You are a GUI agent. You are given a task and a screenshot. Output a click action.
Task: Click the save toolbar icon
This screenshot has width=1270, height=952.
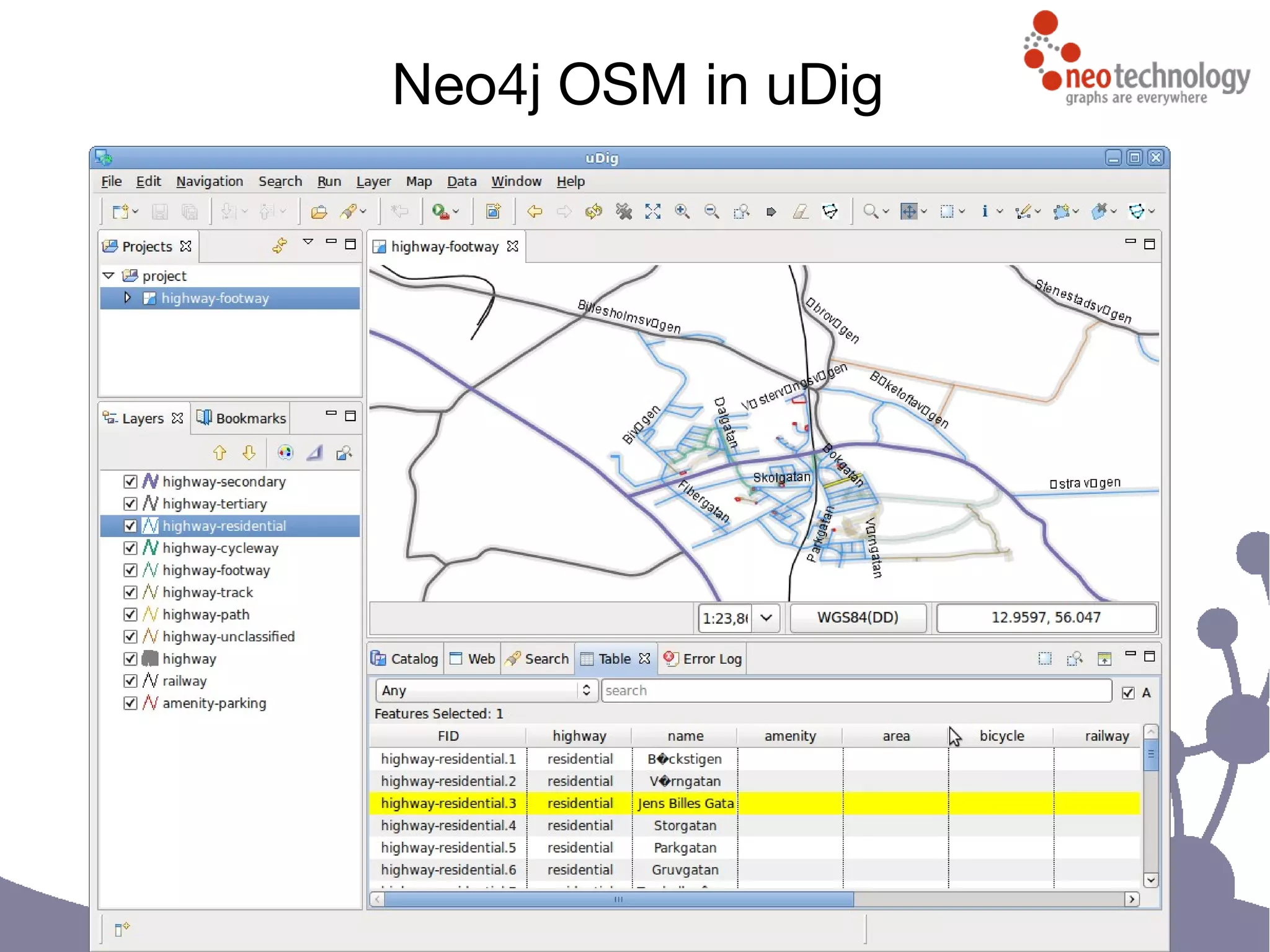coord(159,212)
